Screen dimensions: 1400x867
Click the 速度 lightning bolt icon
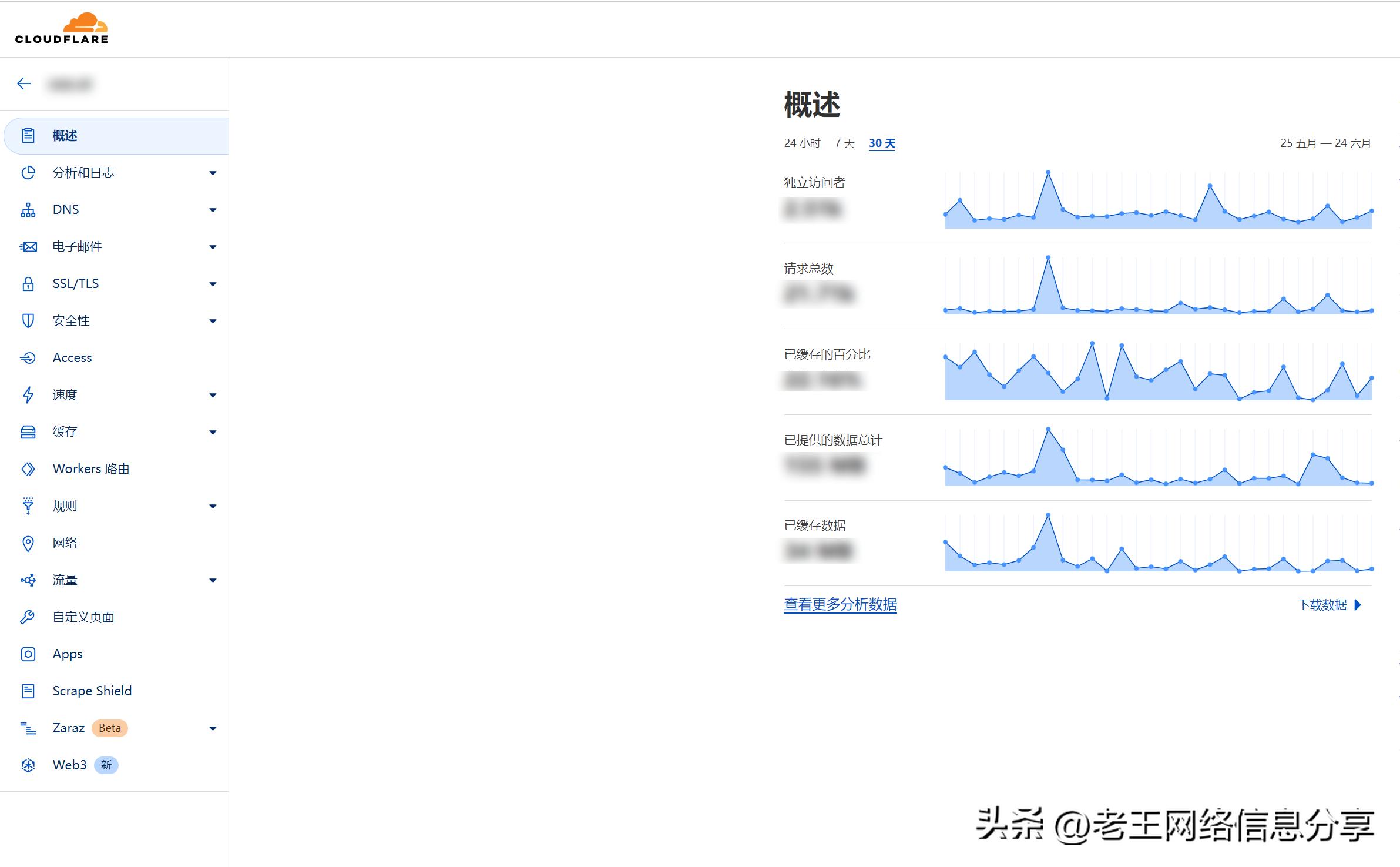[x=28, y=395]
